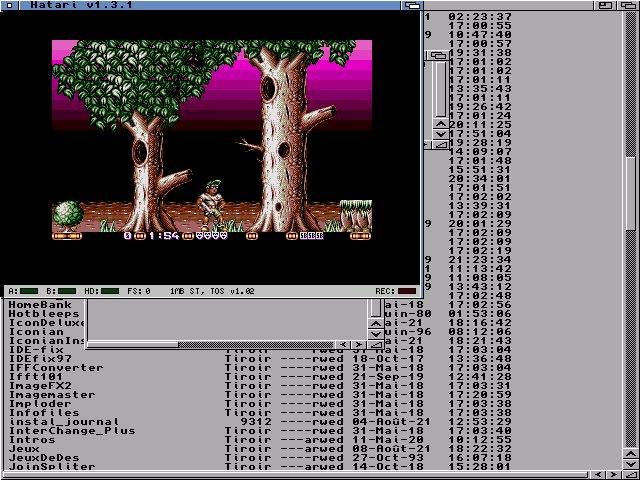
Task: Click the HD: activity LED indicator
Action: click(110, 291)
